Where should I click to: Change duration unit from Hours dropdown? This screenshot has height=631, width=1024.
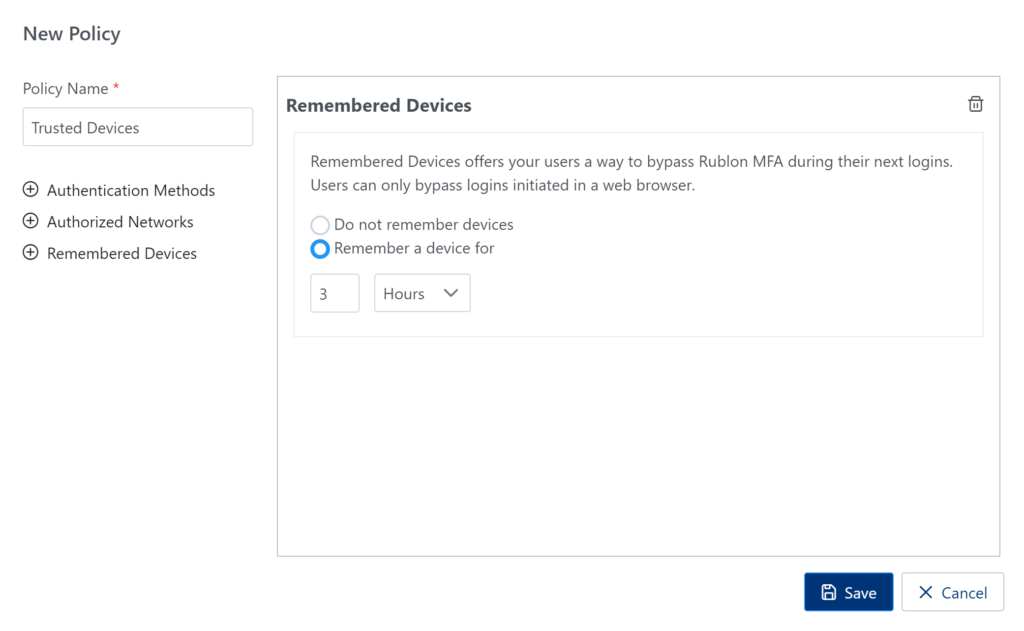pyautogui.click(x=422, y=292)
